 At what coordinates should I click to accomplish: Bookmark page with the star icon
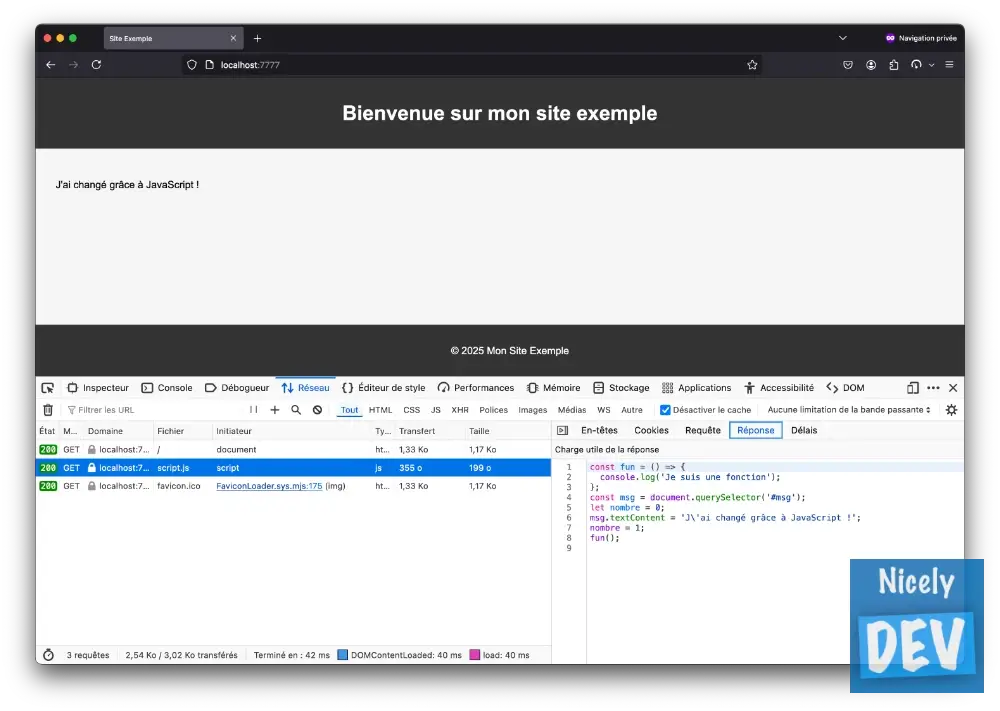(x=752, y=64)
